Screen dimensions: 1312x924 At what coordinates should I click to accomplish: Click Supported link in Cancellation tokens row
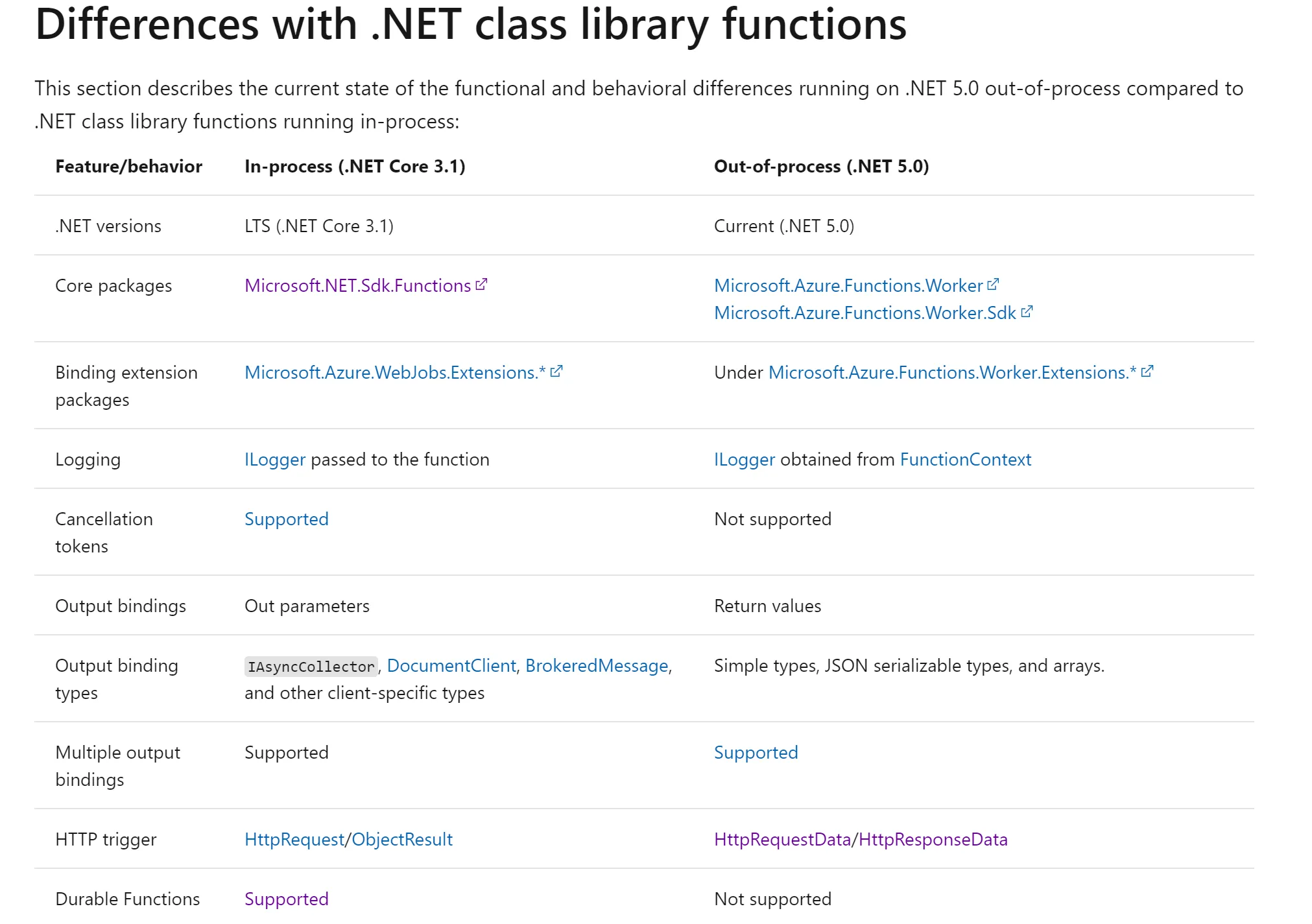(286, 519)
